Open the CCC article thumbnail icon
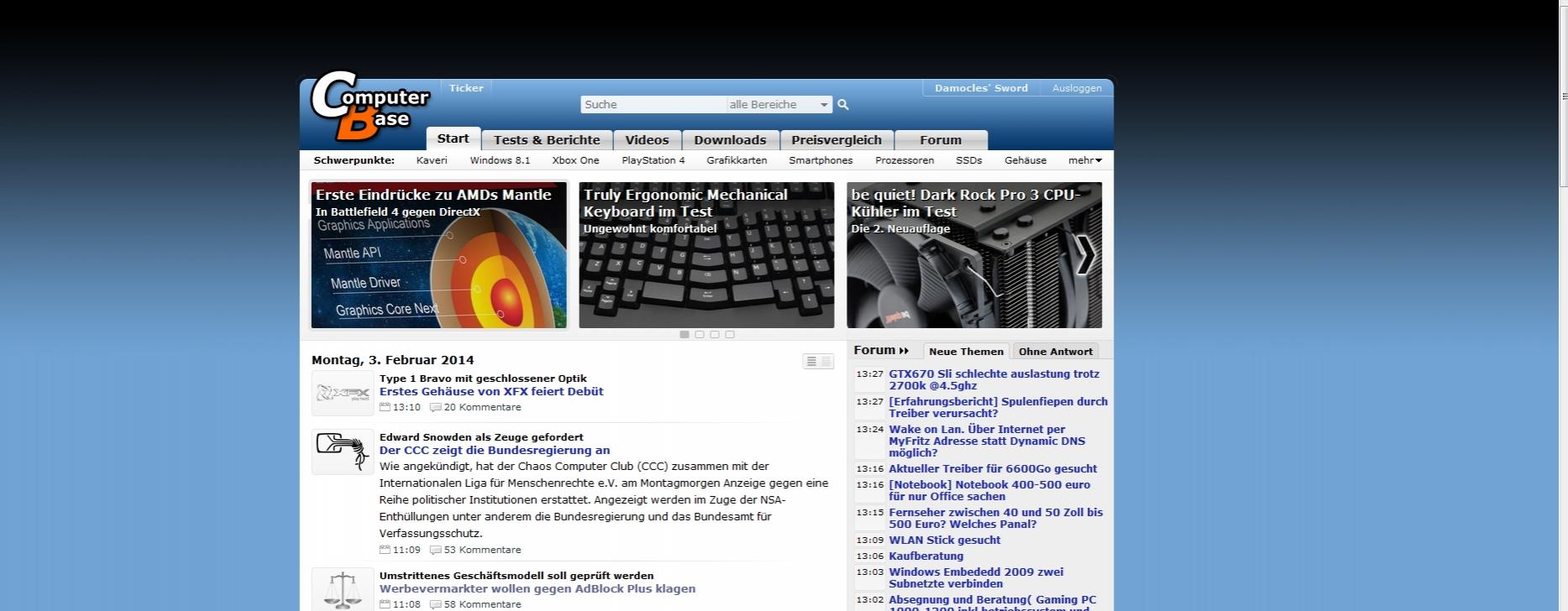The height and width of the screenshot is (611, 1568). click(343, 452)
